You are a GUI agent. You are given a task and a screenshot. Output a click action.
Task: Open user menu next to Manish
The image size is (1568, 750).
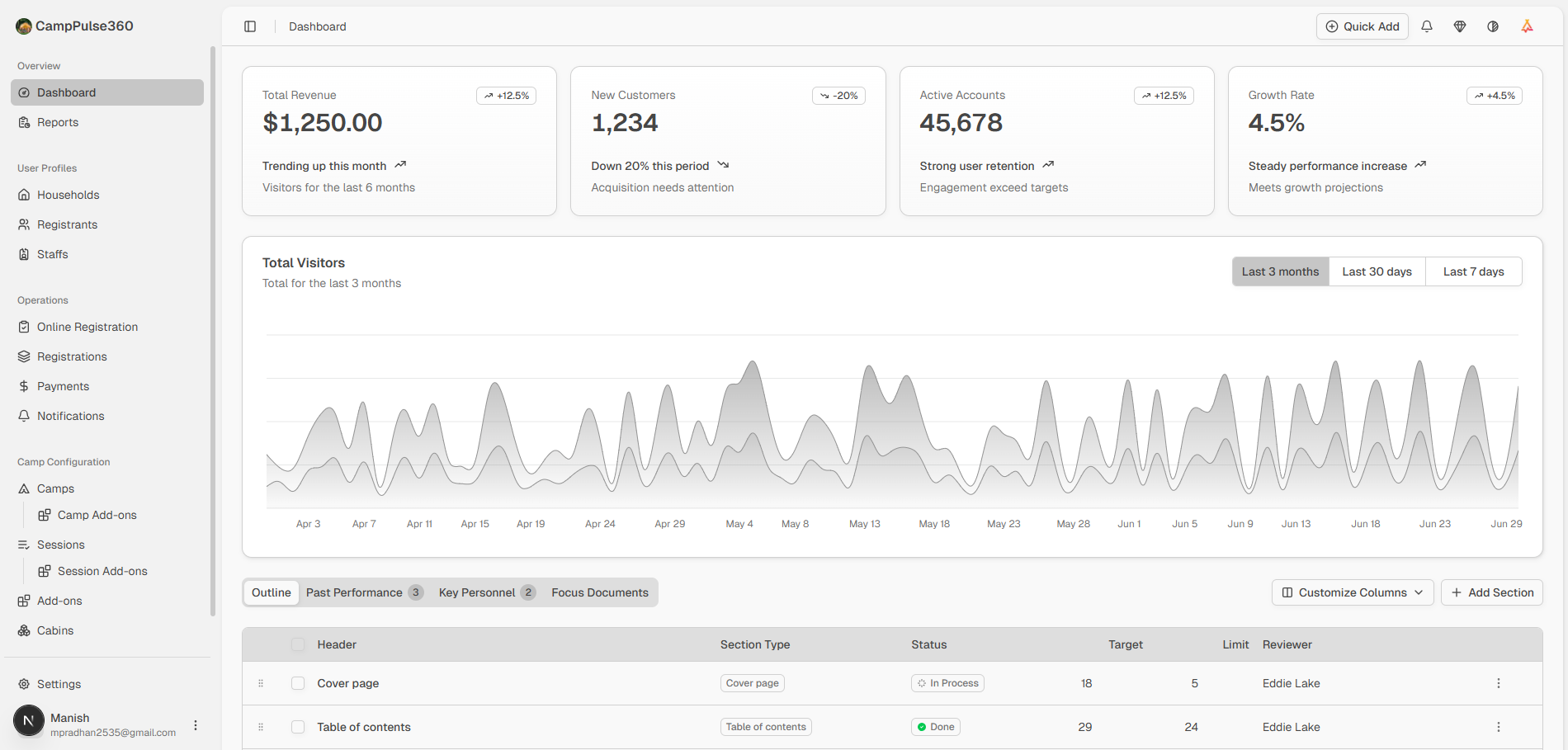(196, 725)
